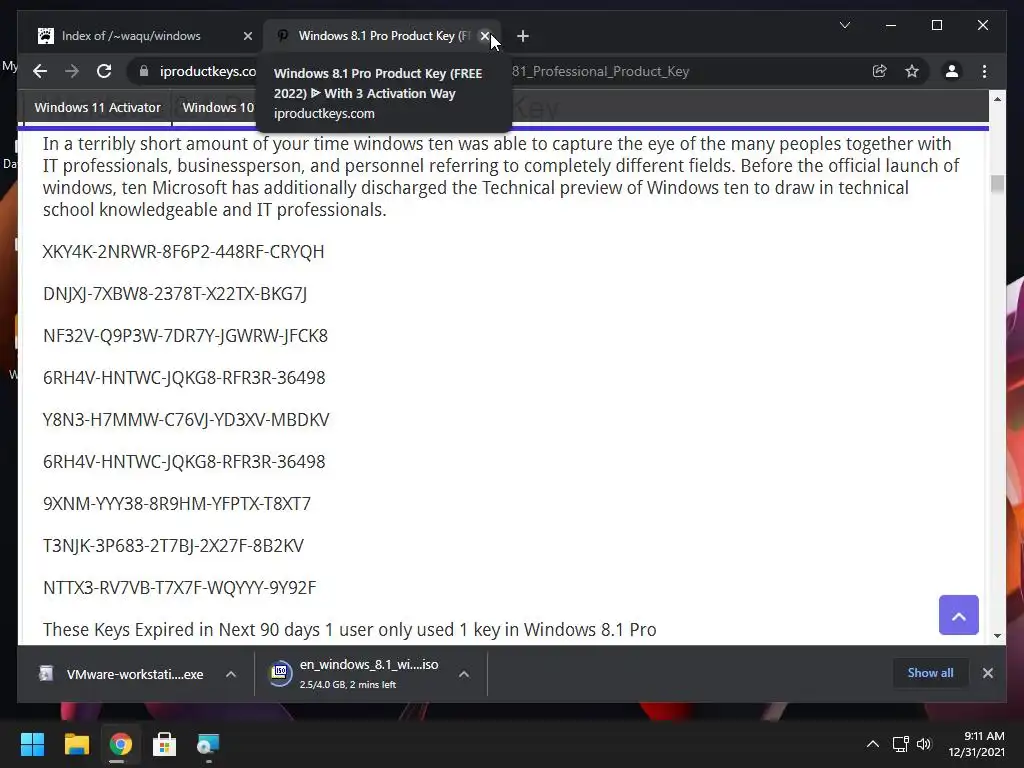Image resolution: width=1024 pixels, height=768 pixels.
Task: Expand options for VMware-workstation exe download
Action: (x=231, y=674)
